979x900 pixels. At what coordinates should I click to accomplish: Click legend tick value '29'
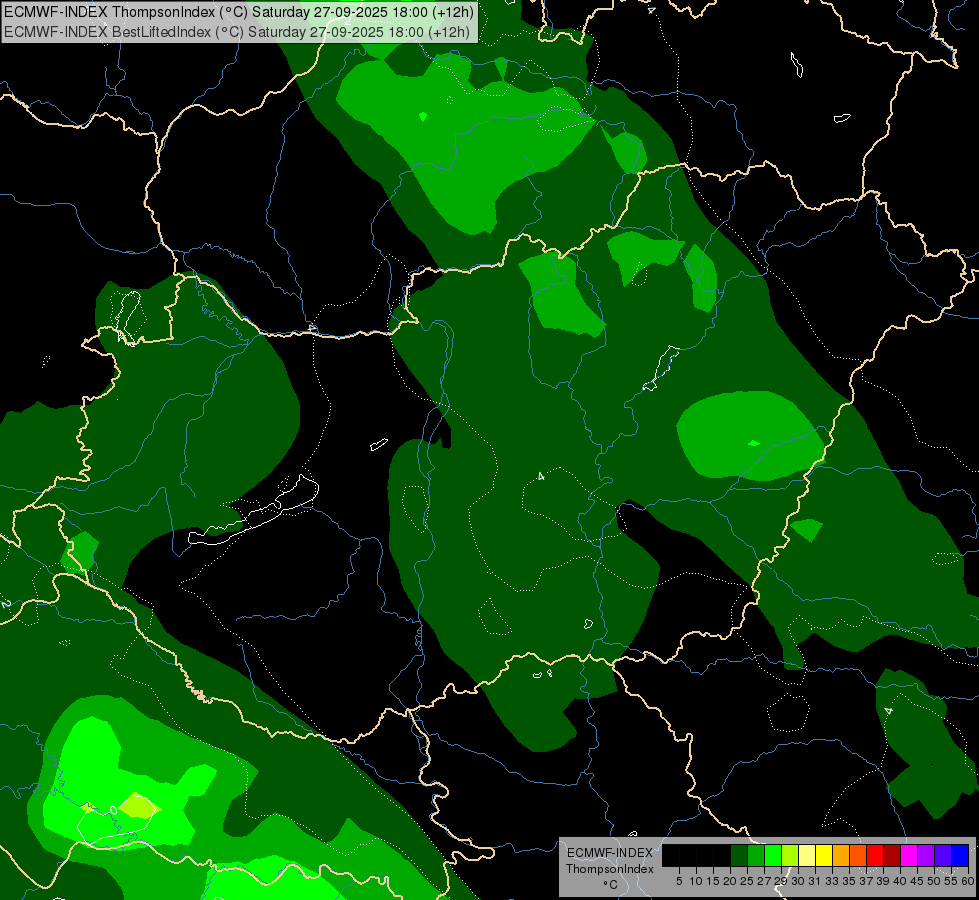tap(780, 881)
